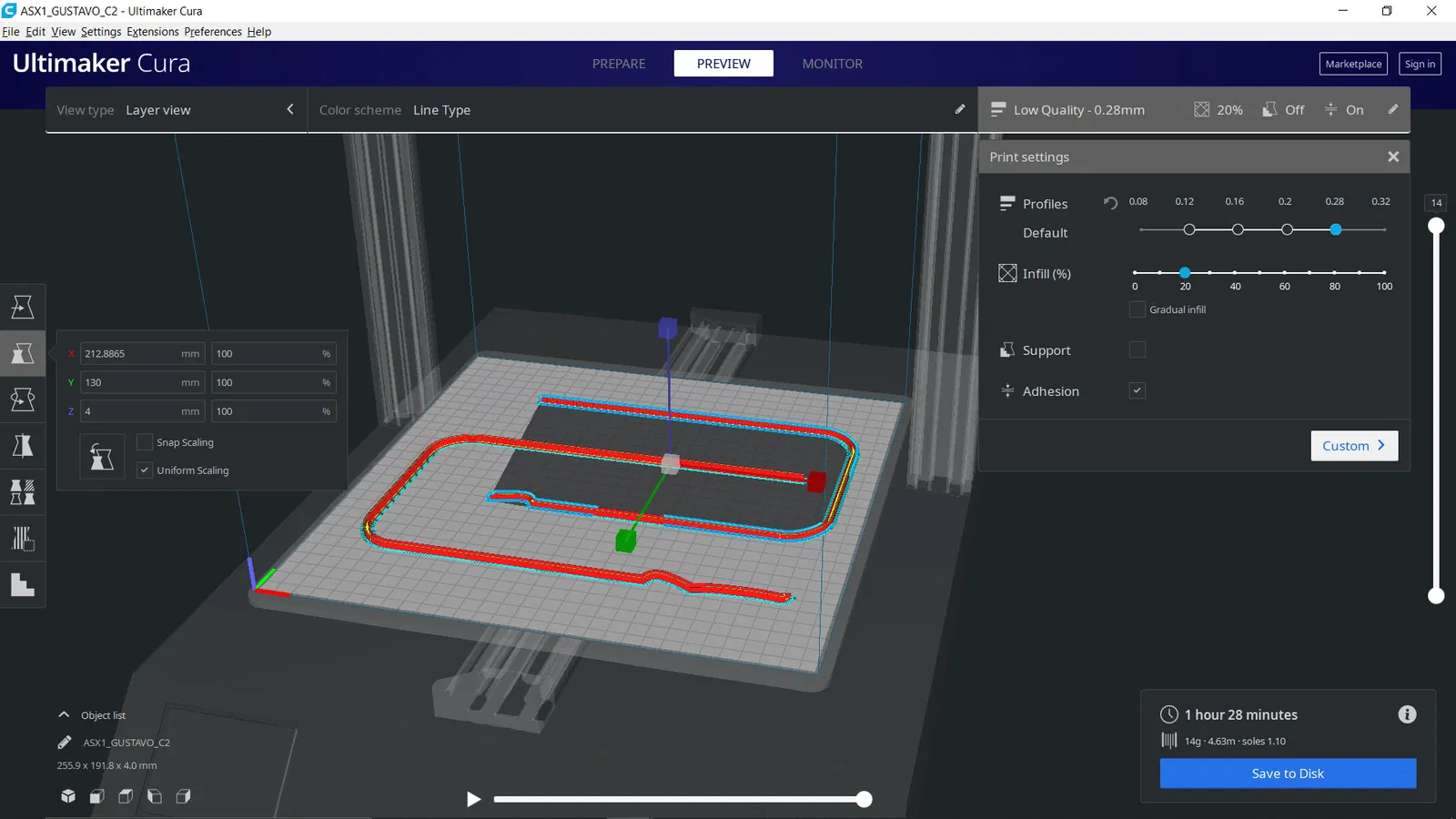Close the Print settings panel

(1393, 157)
